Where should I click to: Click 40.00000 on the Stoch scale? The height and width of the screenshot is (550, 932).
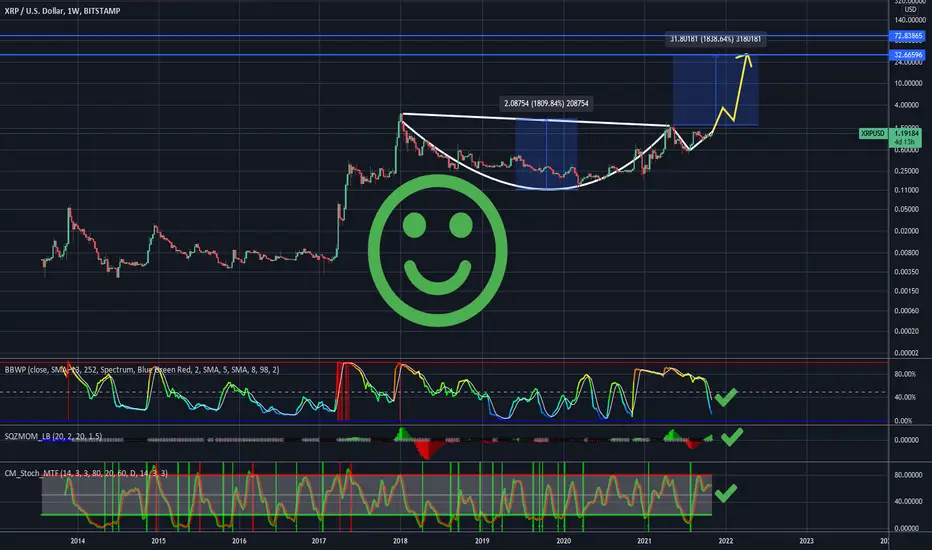point(908,501)
